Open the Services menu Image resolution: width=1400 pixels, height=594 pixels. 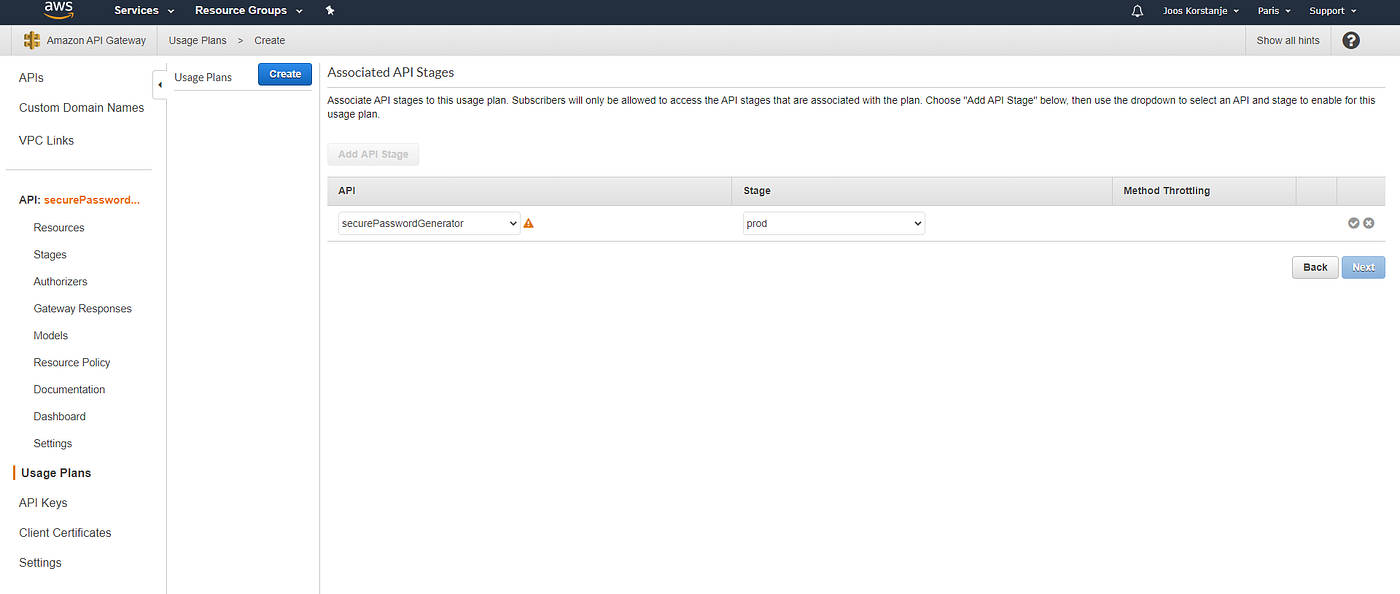tap(144, 11)
